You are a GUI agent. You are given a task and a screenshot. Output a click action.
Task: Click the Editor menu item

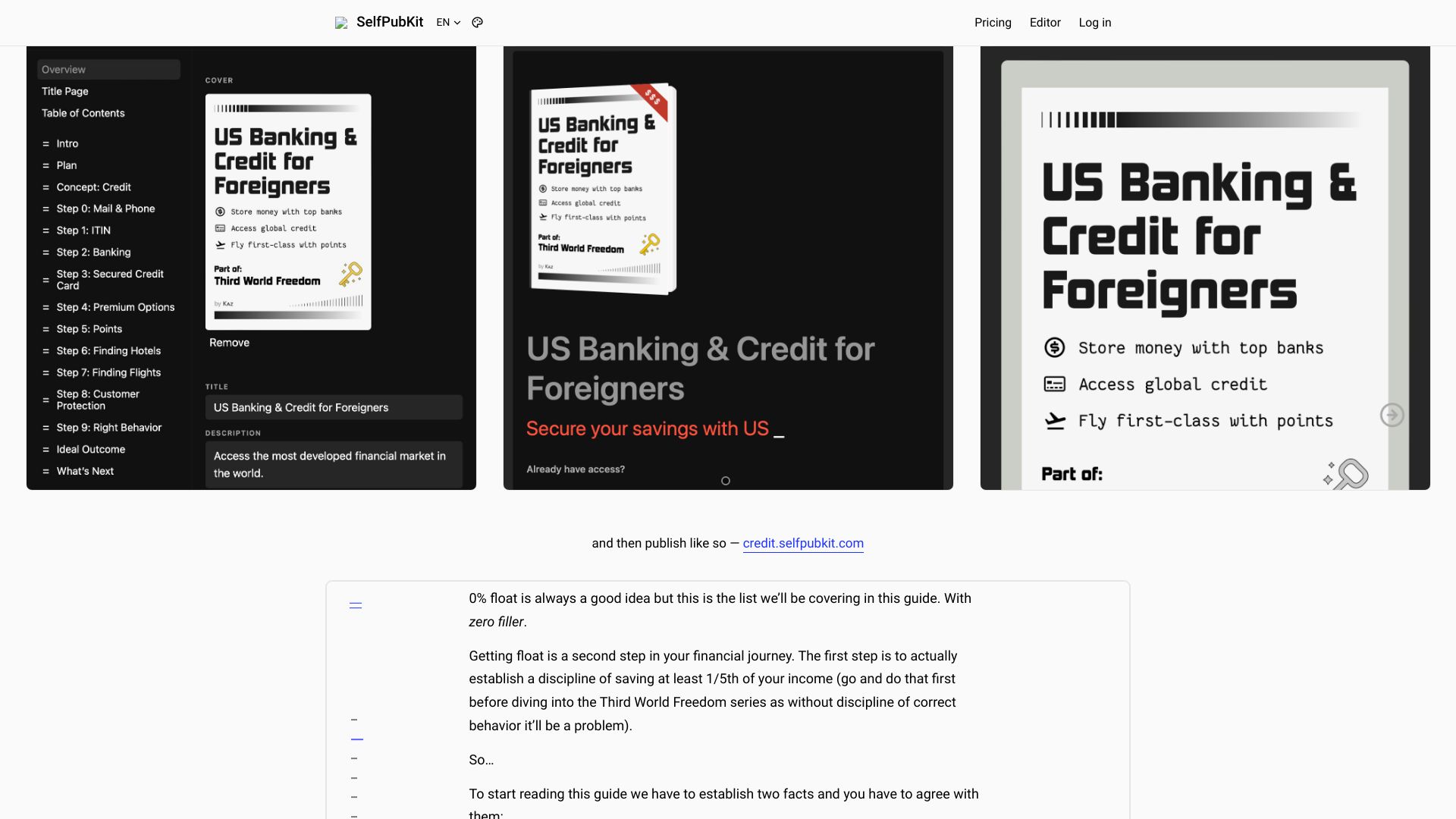[1045, 22]
